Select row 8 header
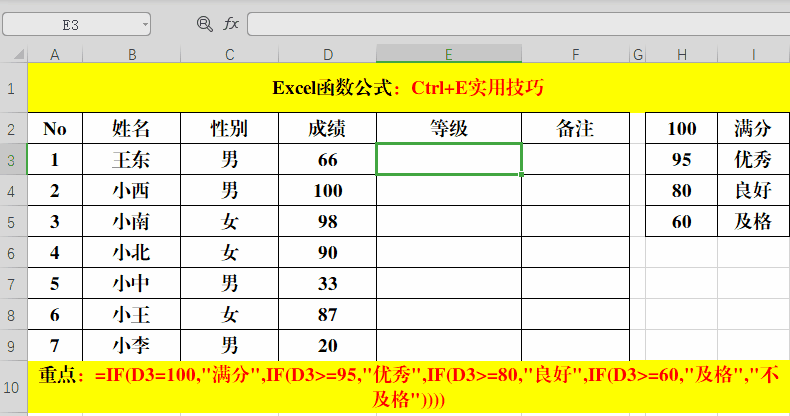The height and width of the screenshot is (416, 790). coord(13,315)
